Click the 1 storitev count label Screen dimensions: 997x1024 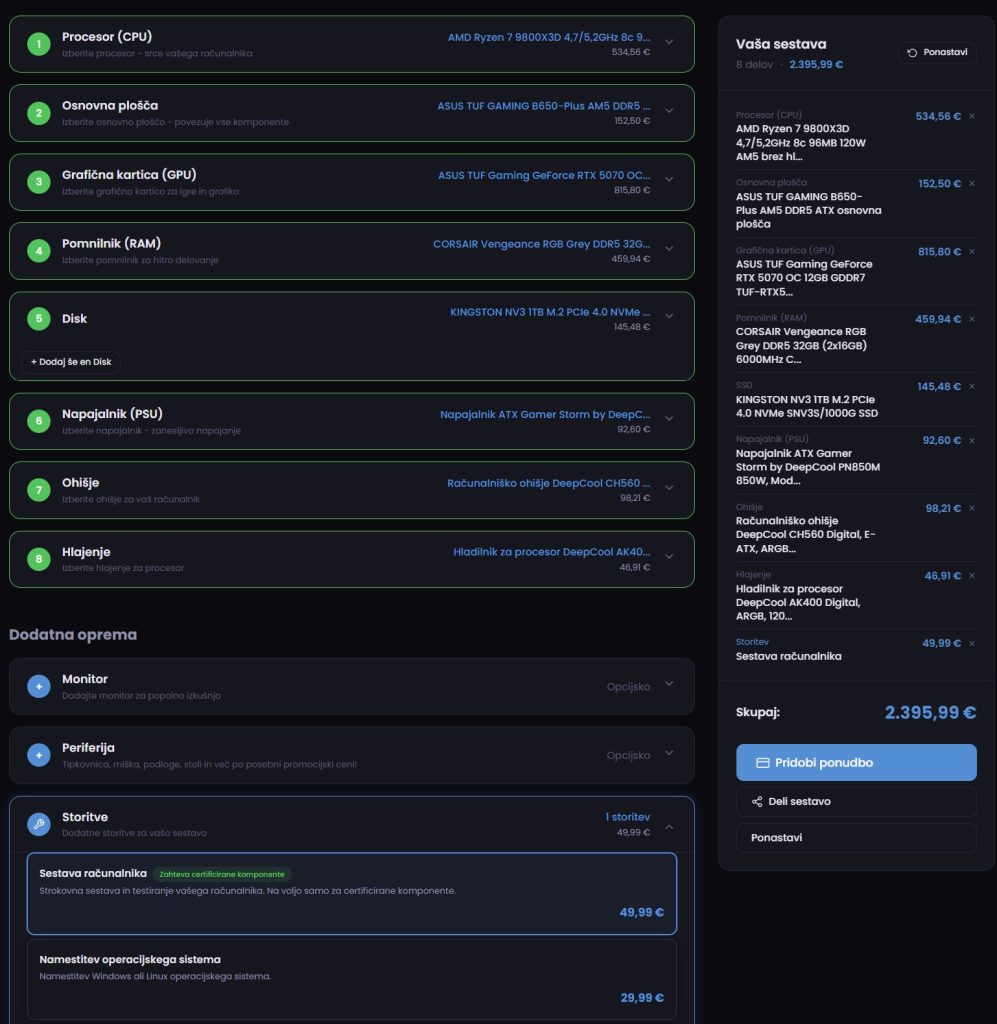(627, 817)
